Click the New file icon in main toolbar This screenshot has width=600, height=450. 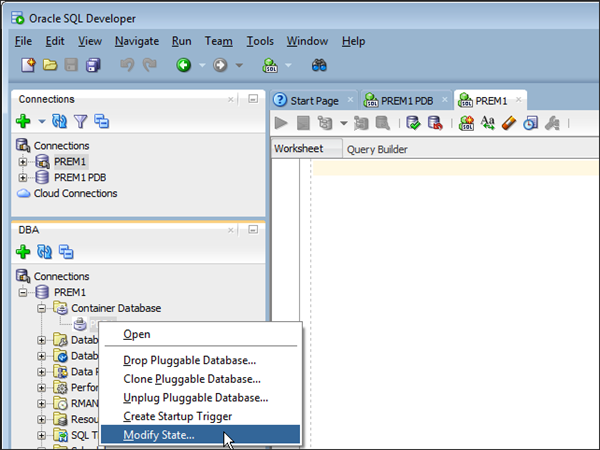[28, 65]
